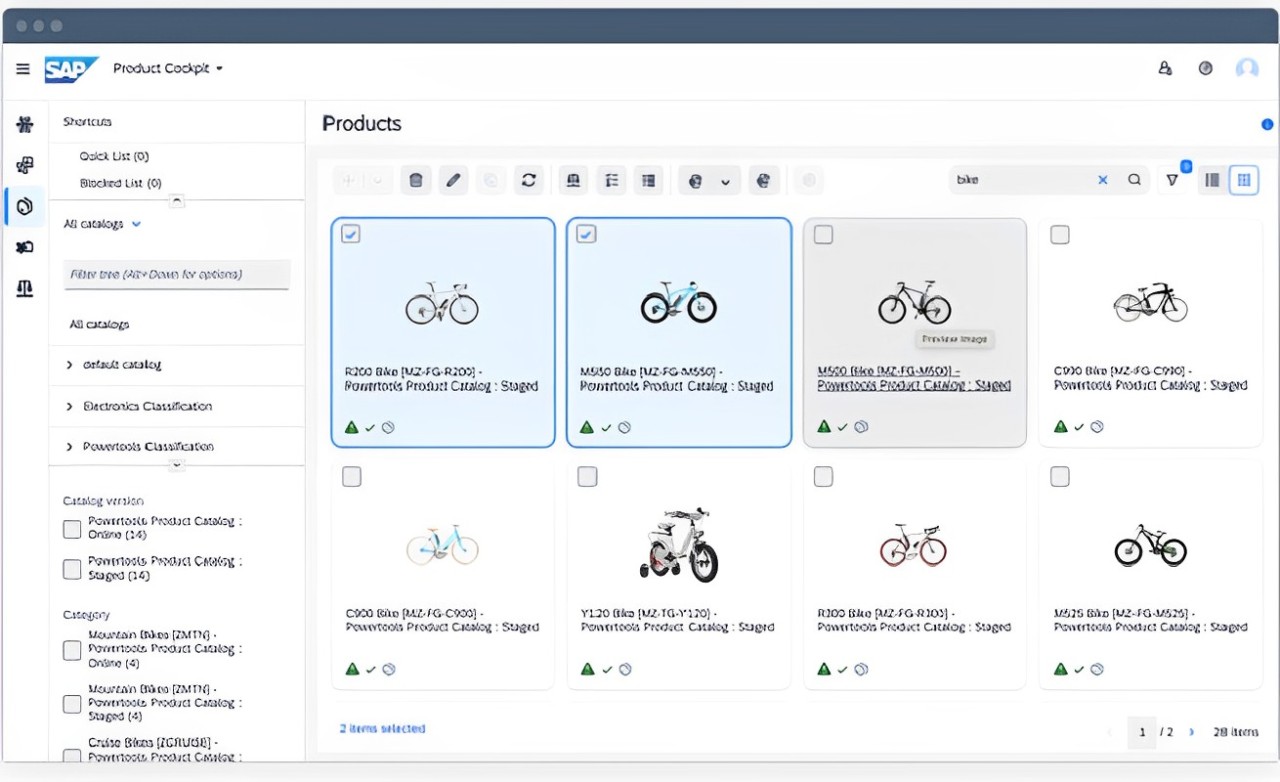This screenshot has height=782, width=1280.
Task: Click the SAP logo
Action: click(71, 69)
